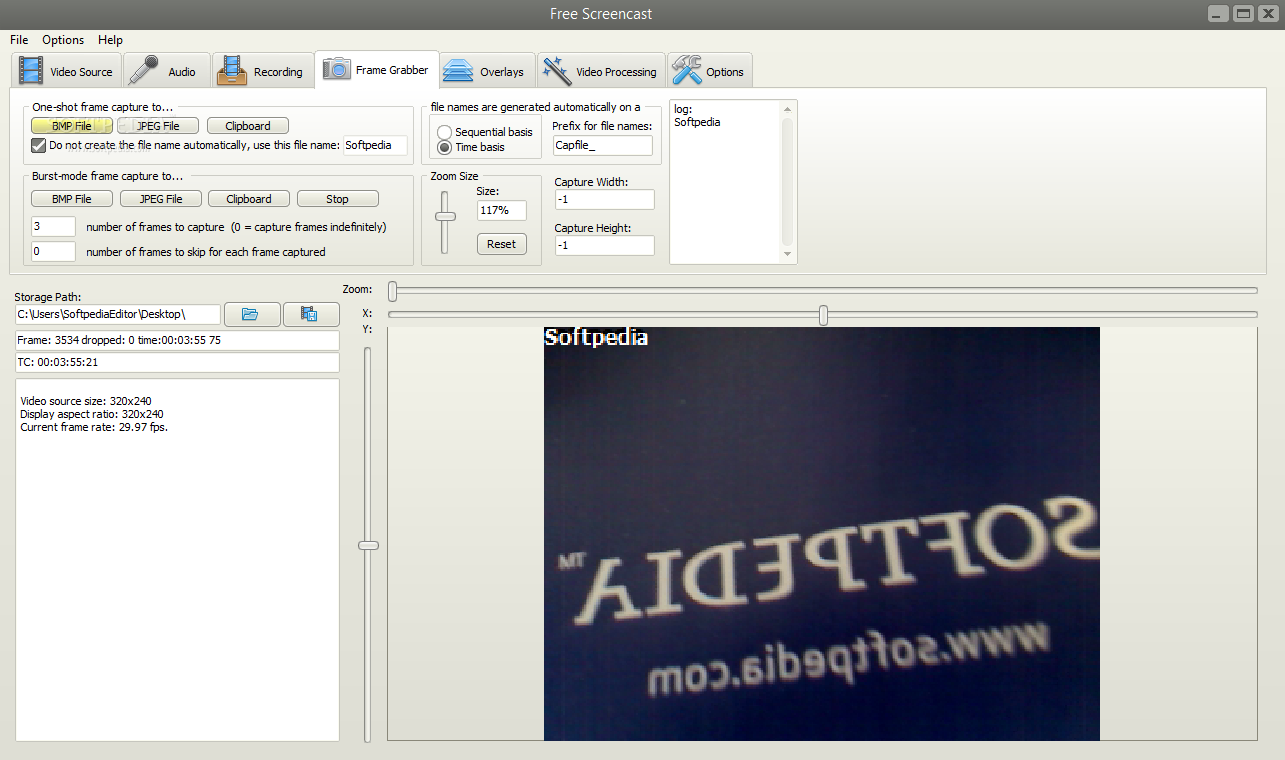Click the webcam video preview image

coord(821,534)
